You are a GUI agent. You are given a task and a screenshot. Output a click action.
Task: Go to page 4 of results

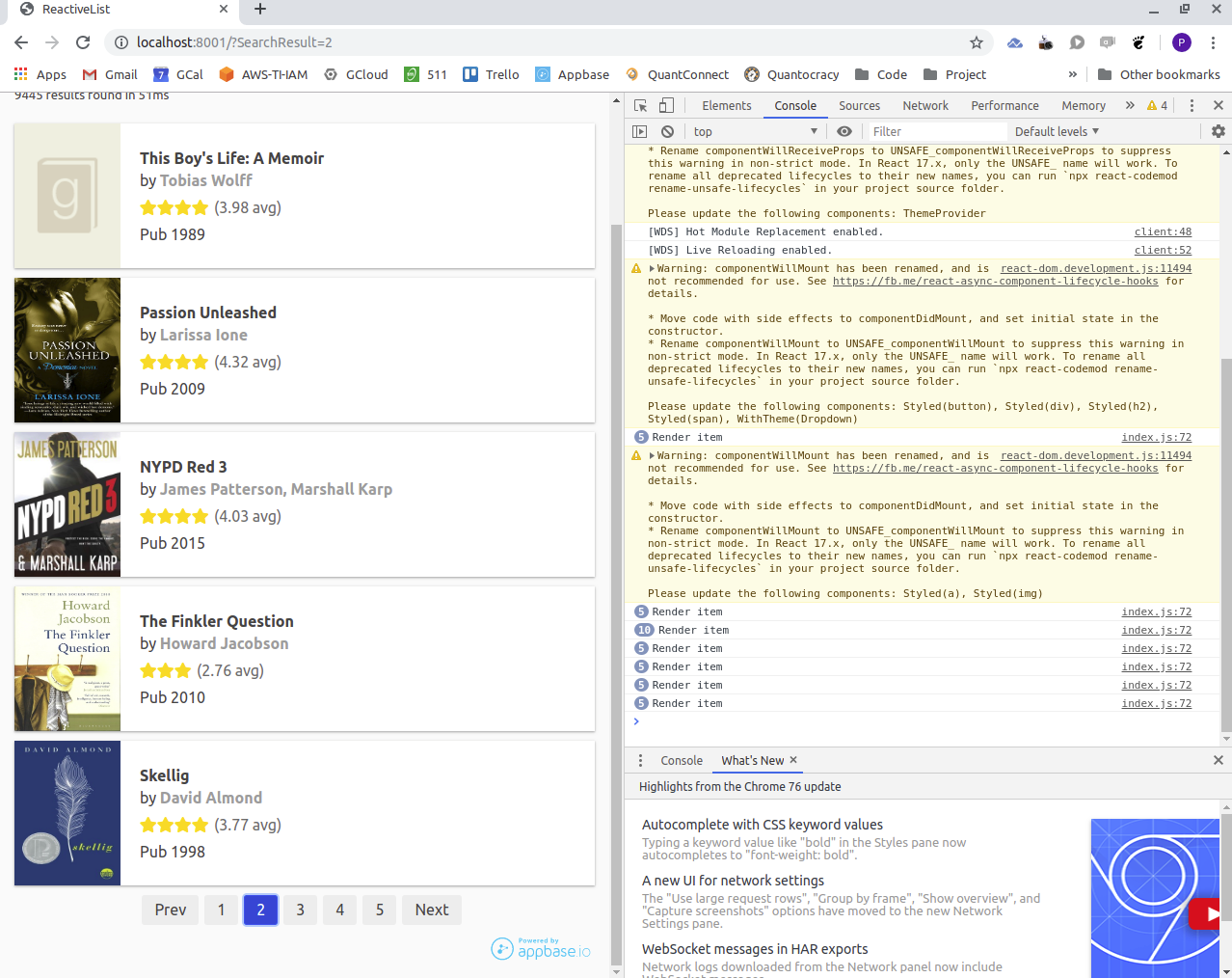point(339,910)
